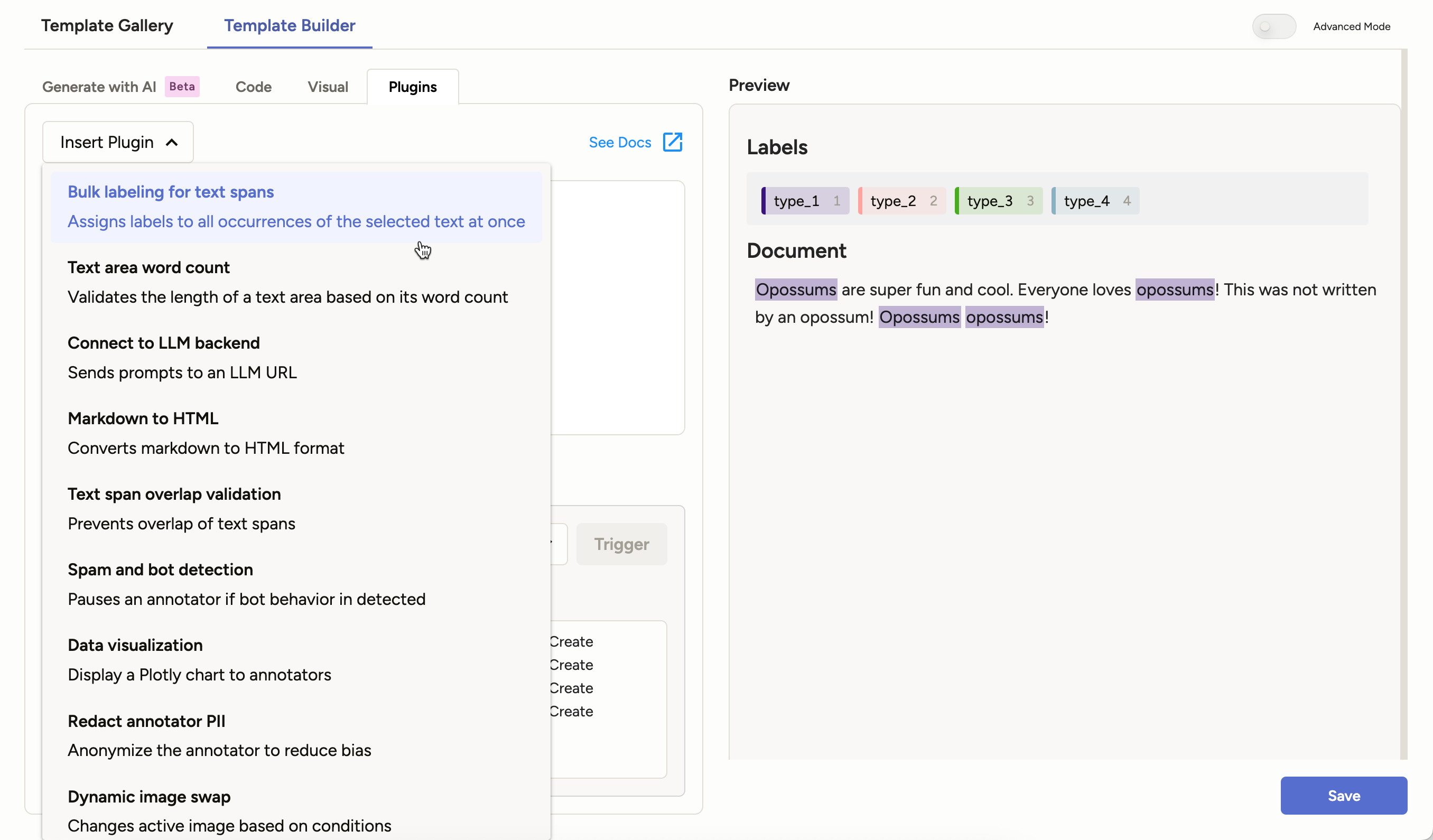1433x840 pixels.
Task: Select the type_4 label chip
Action: [1095, 200]
